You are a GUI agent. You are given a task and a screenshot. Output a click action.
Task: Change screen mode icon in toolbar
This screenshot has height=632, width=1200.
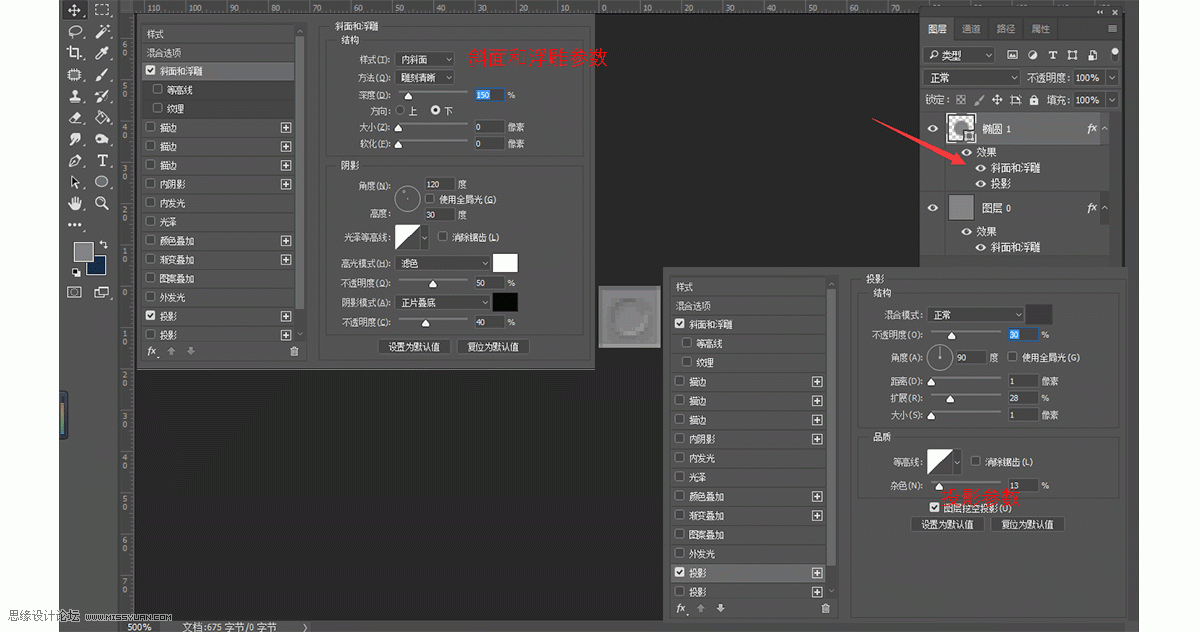(102, 292)
